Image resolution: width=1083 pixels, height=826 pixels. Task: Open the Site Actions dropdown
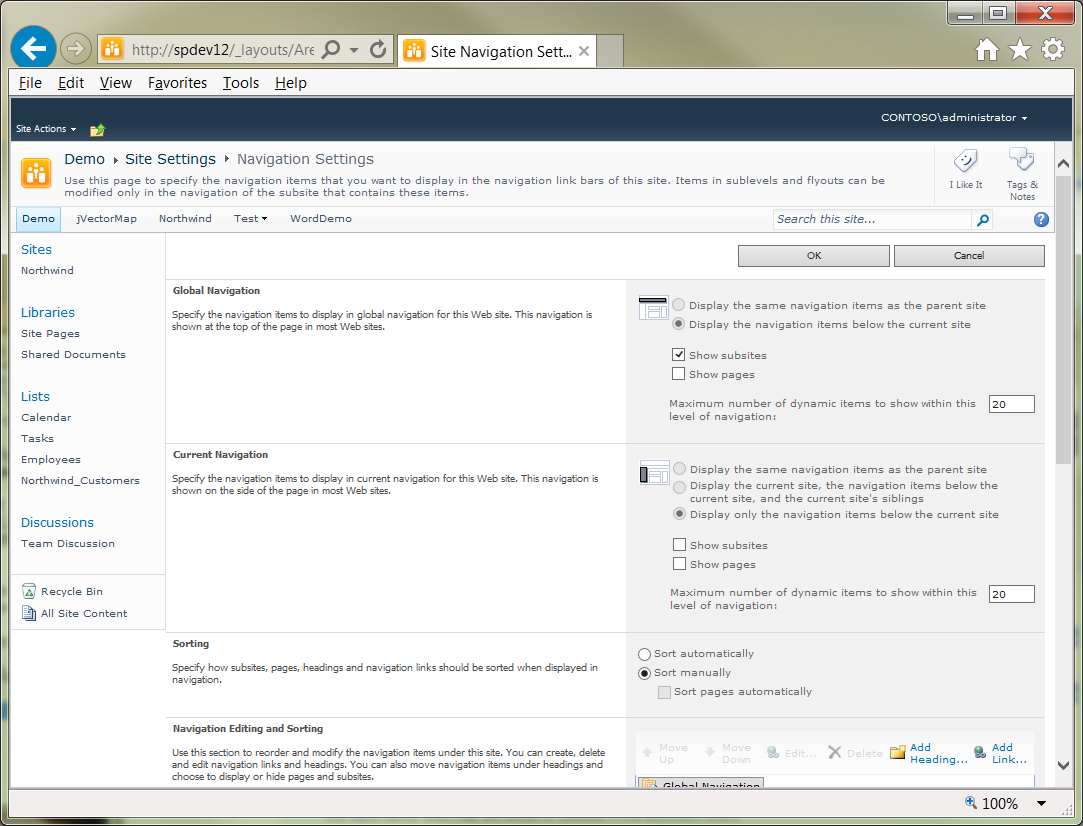(x=45, y=128)
